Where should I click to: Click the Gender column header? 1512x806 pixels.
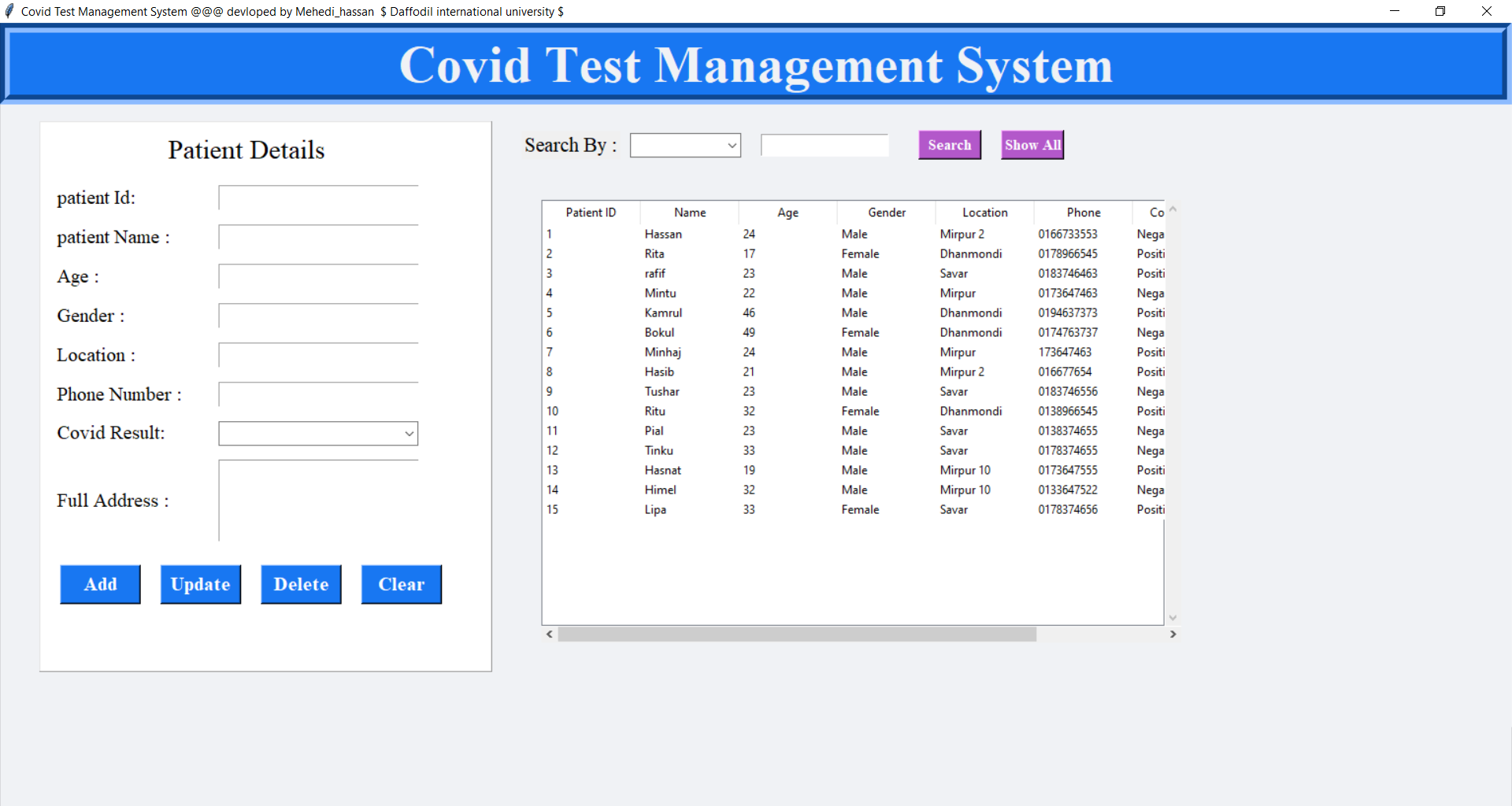pos(887,212)
